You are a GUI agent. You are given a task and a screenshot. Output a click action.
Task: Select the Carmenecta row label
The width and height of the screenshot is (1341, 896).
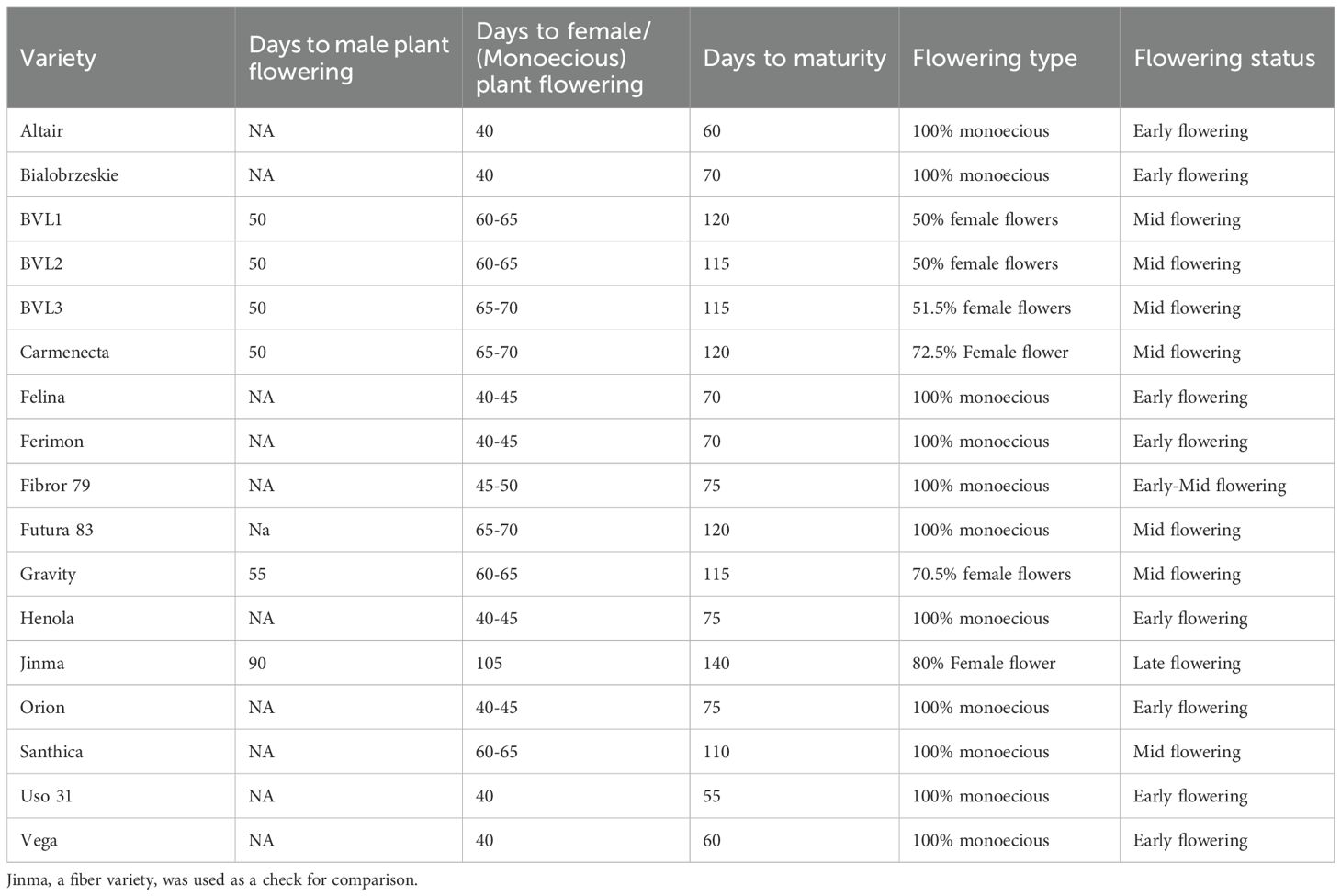coord(64,353)
